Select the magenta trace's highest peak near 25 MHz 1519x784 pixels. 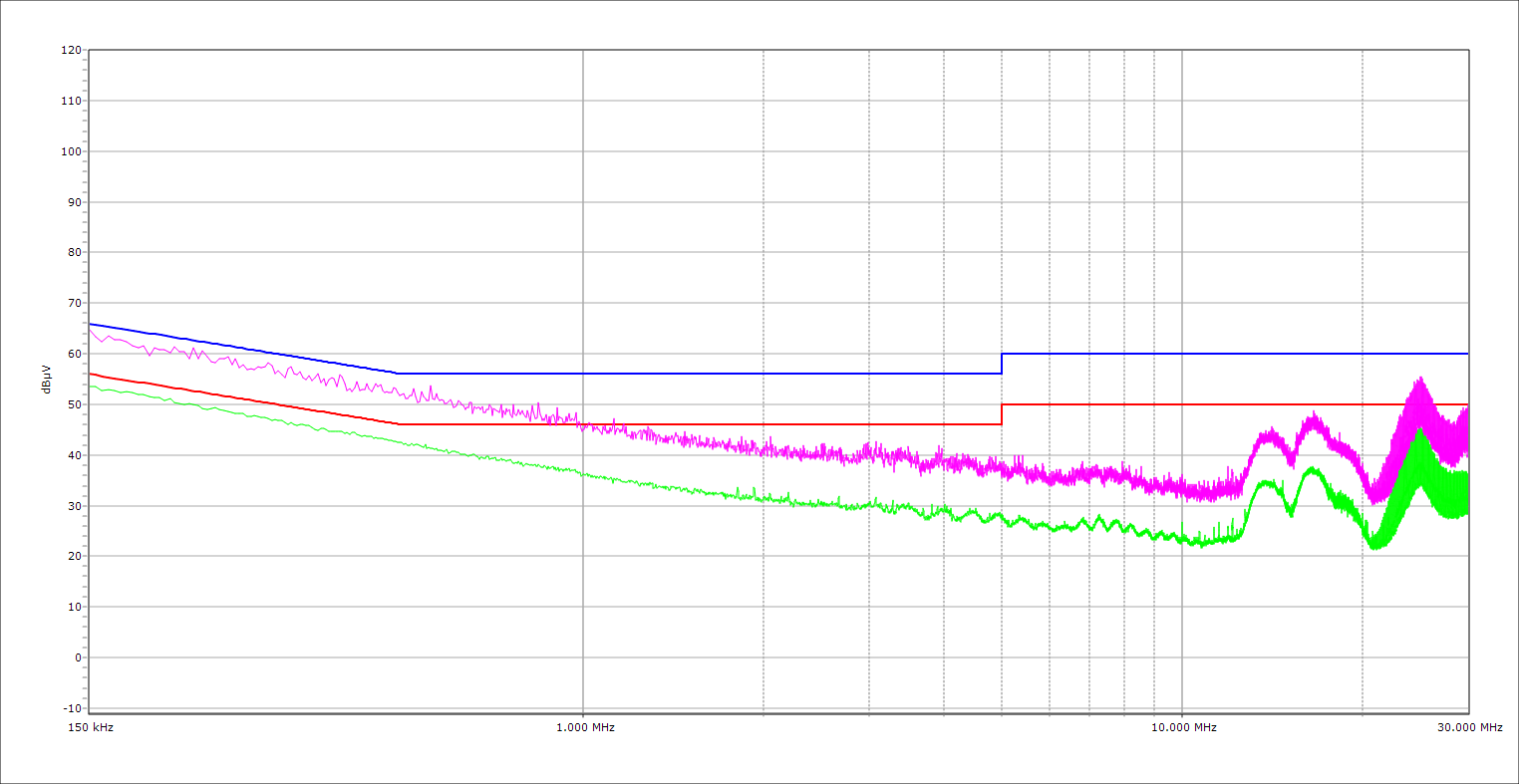(x=1419, y=380)
